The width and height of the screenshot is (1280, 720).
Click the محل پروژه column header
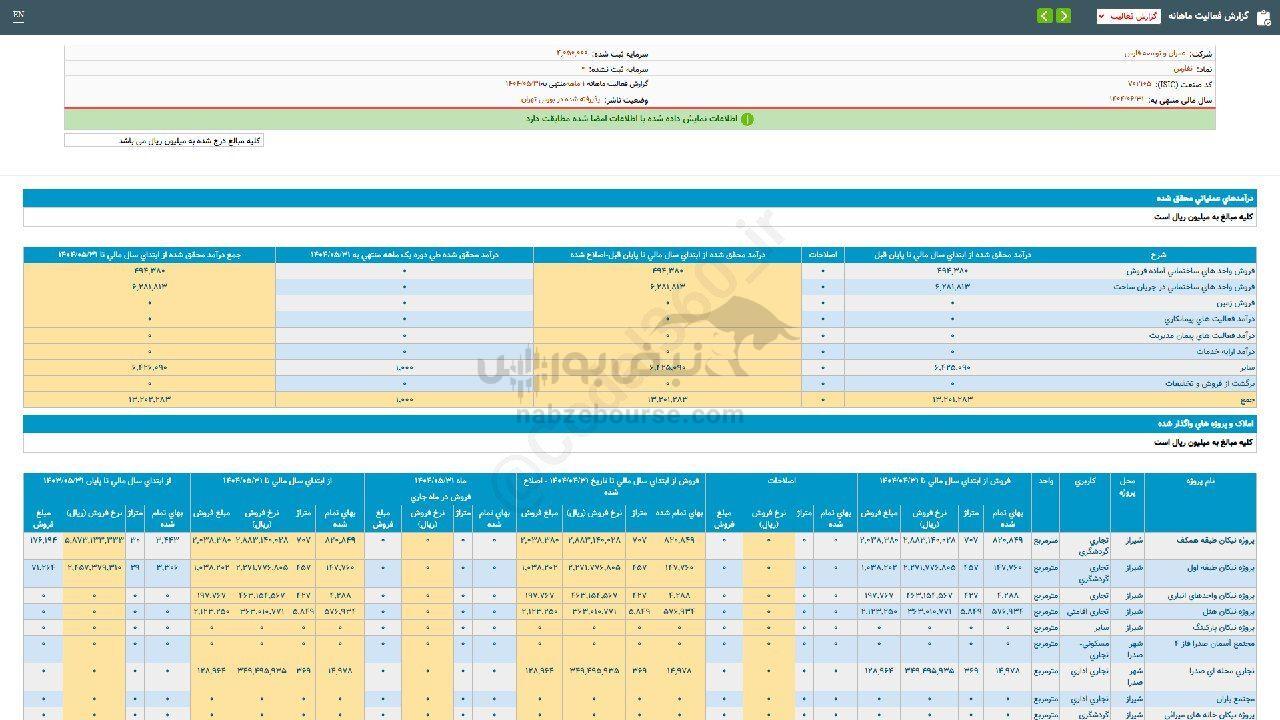[x=1127, y=487]
